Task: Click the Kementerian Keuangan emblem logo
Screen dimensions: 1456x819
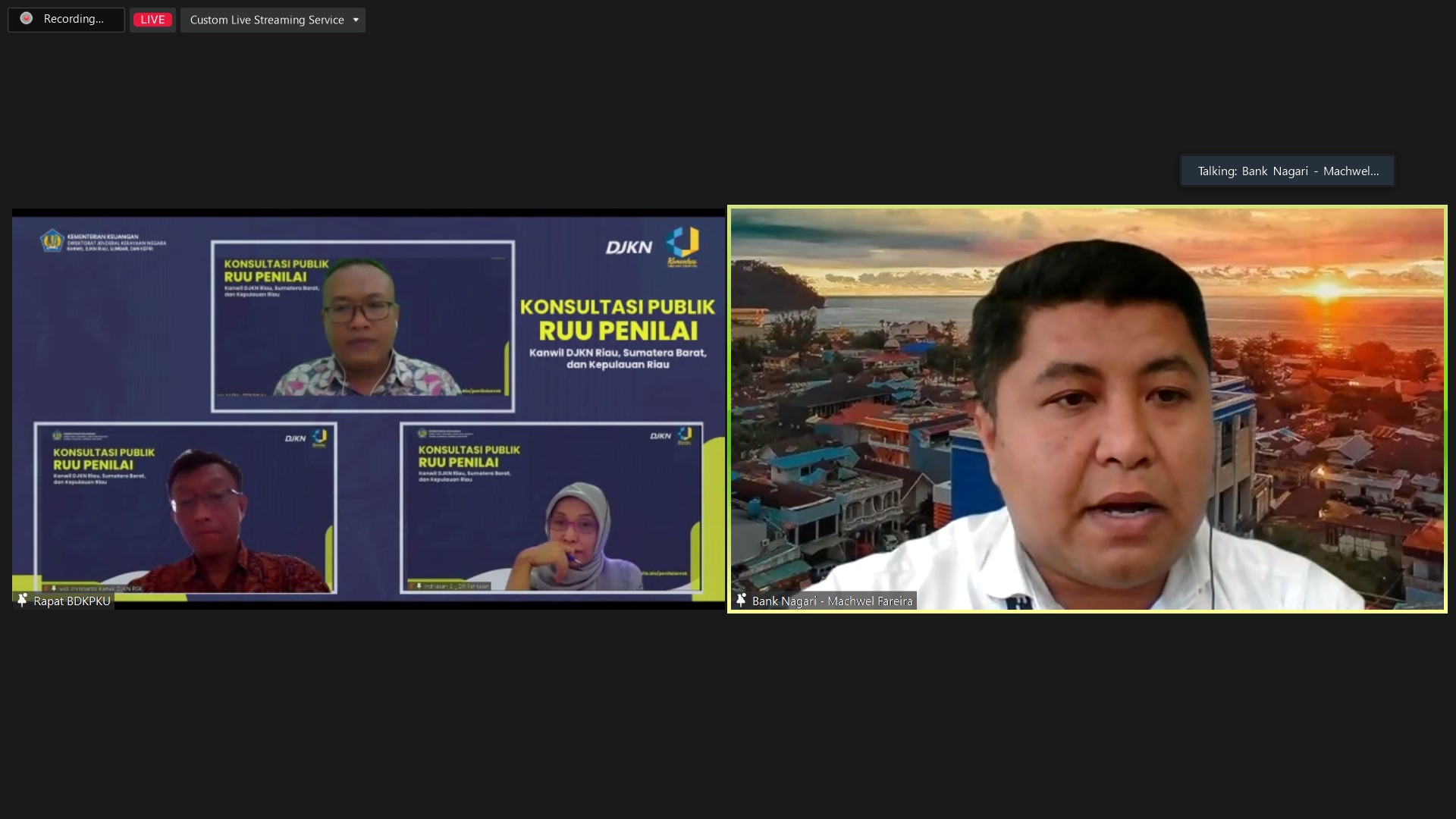Action: point(52,241)
